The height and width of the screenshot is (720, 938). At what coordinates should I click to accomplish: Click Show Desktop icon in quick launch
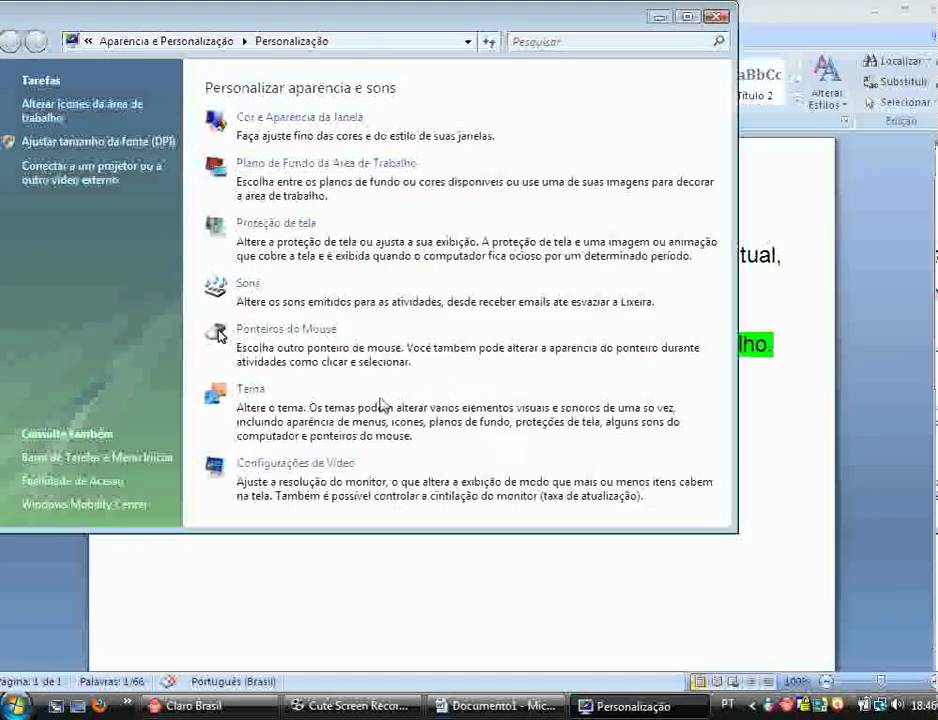coord(56,706)
